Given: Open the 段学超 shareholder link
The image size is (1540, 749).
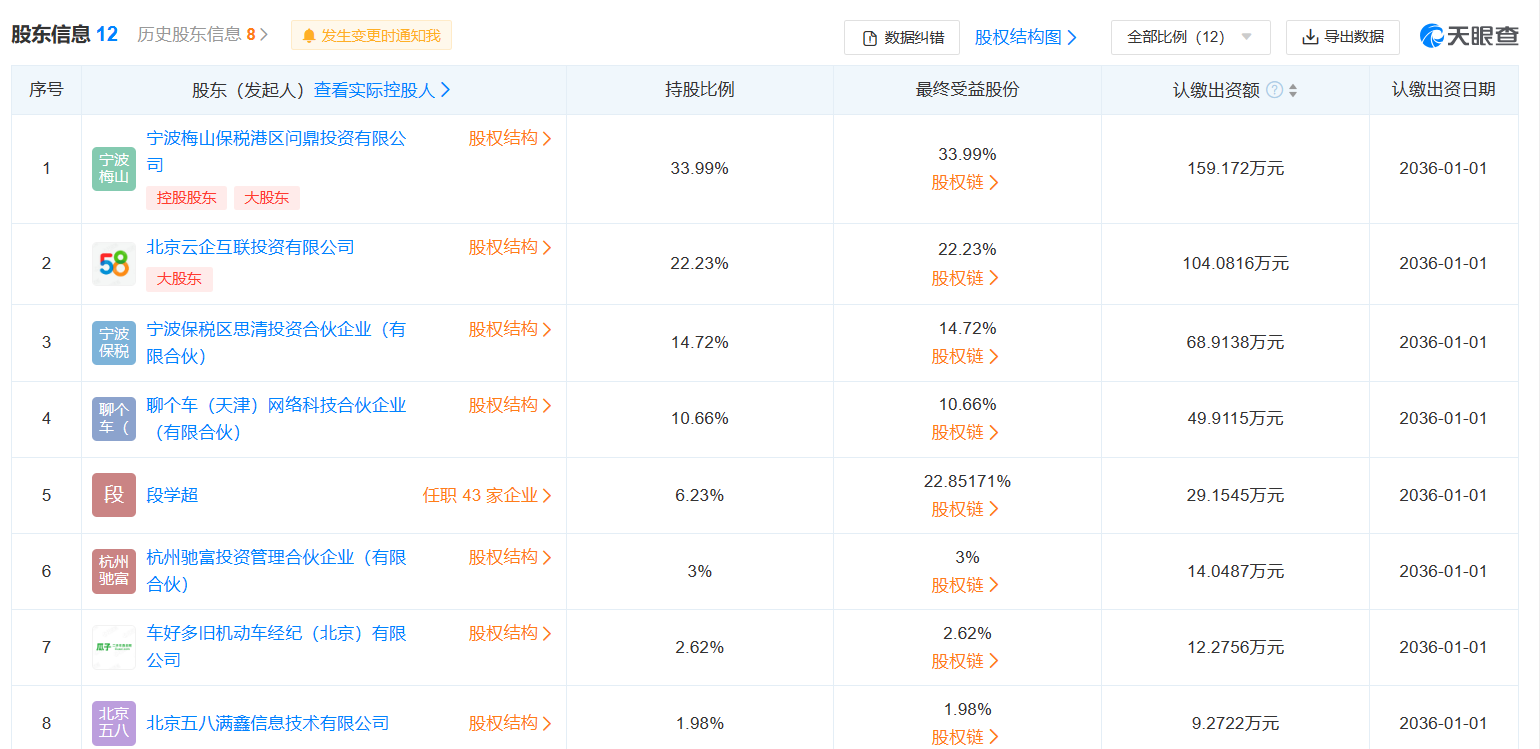Looking at the screenshot, I should coord(173,495).
